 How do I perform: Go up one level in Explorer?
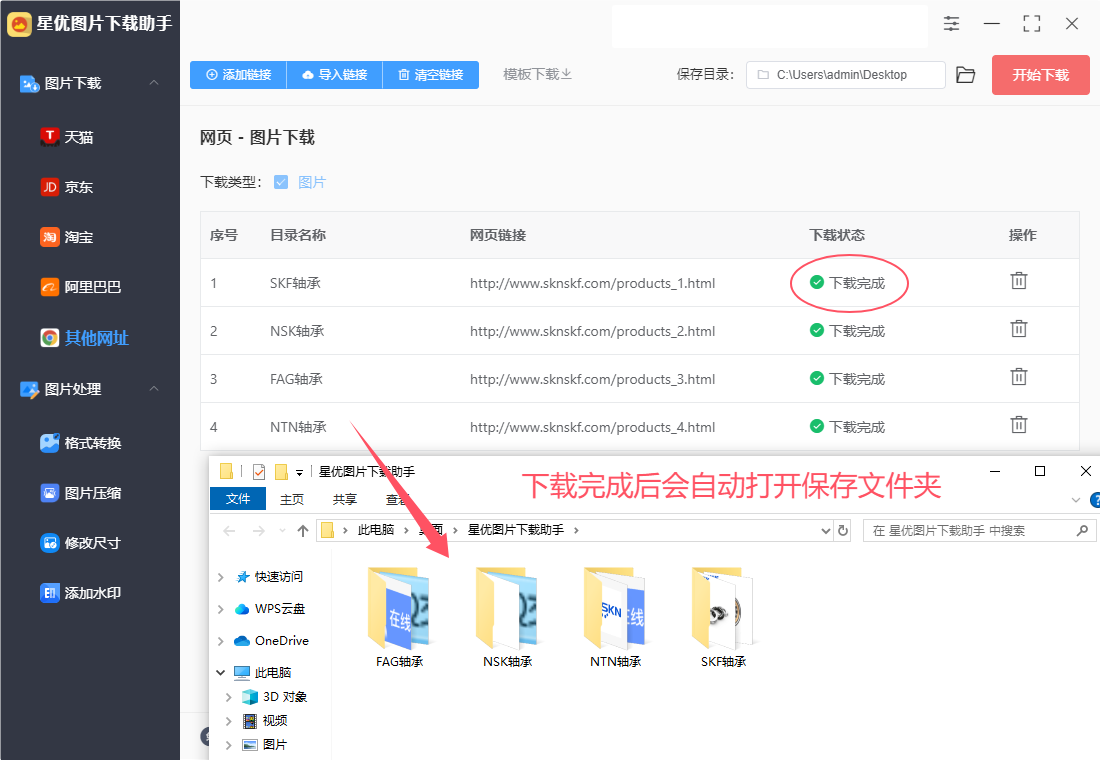303,531
